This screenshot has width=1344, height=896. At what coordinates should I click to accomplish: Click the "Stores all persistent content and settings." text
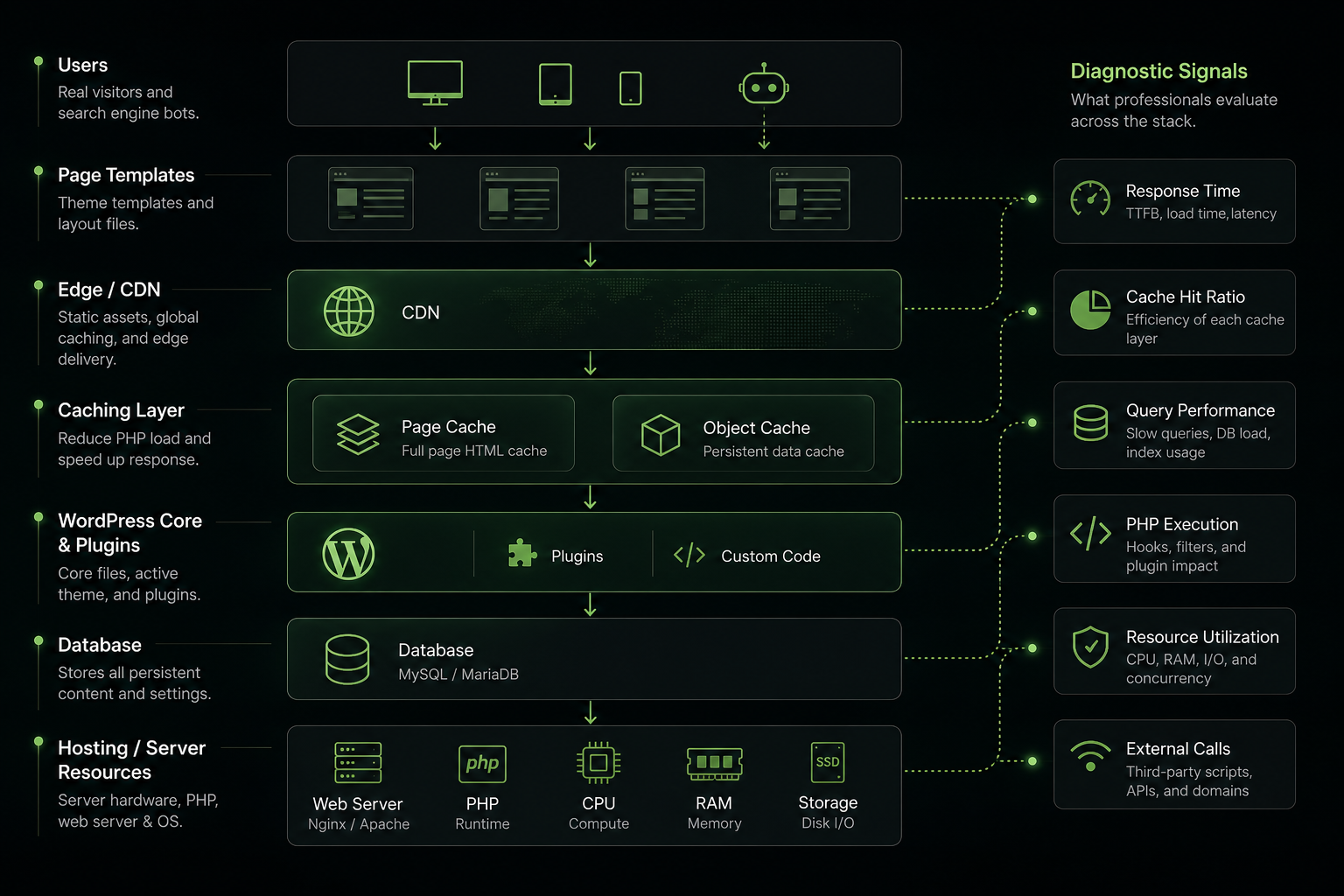point(135,683)
